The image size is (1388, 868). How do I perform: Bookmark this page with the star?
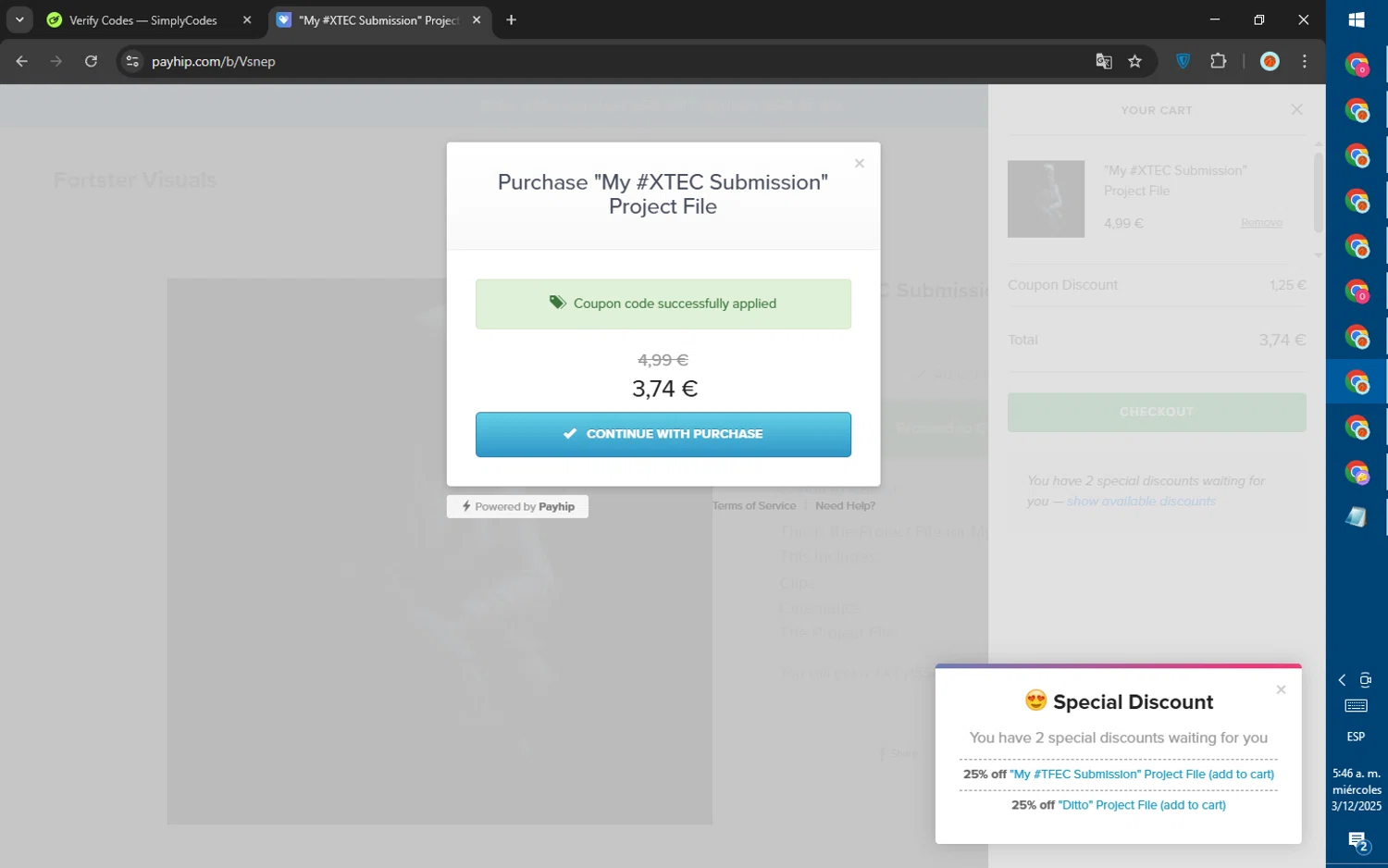pyautogui.click(x=1135, y=61)
